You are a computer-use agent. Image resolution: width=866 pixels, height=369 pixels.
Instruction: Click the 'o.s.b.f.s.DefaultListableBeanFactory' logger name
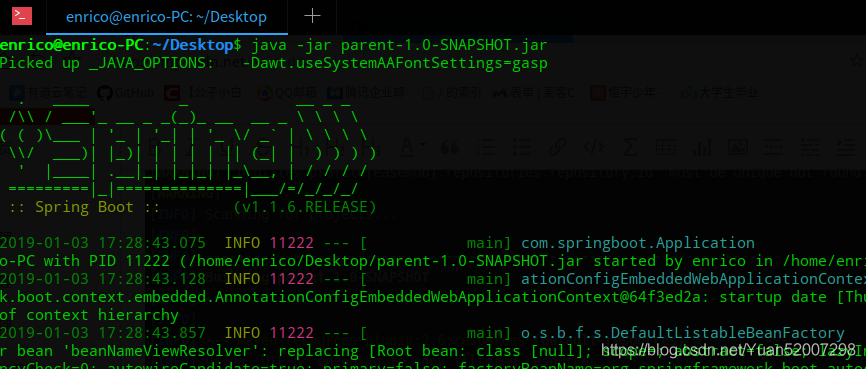(x=683, y=333)
